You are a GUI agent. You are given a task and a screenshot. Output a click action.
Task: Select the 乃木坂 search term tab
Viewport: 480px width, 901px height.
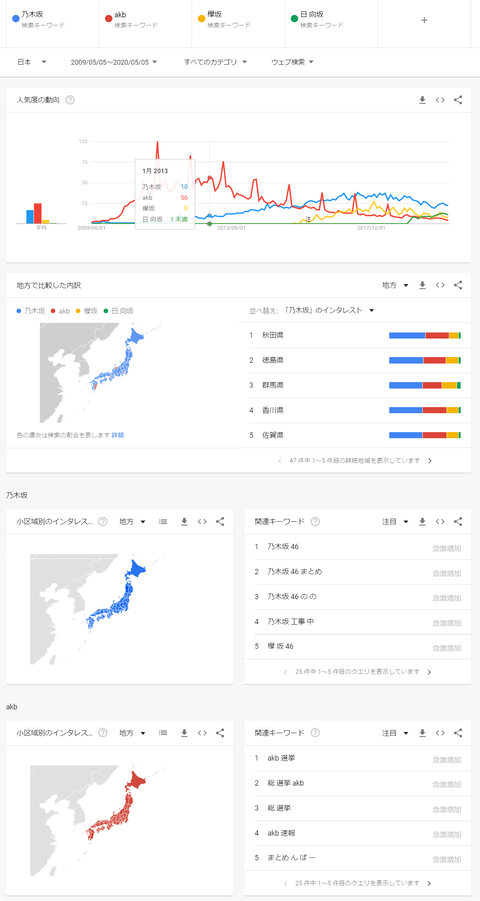(x=52, y=21)
